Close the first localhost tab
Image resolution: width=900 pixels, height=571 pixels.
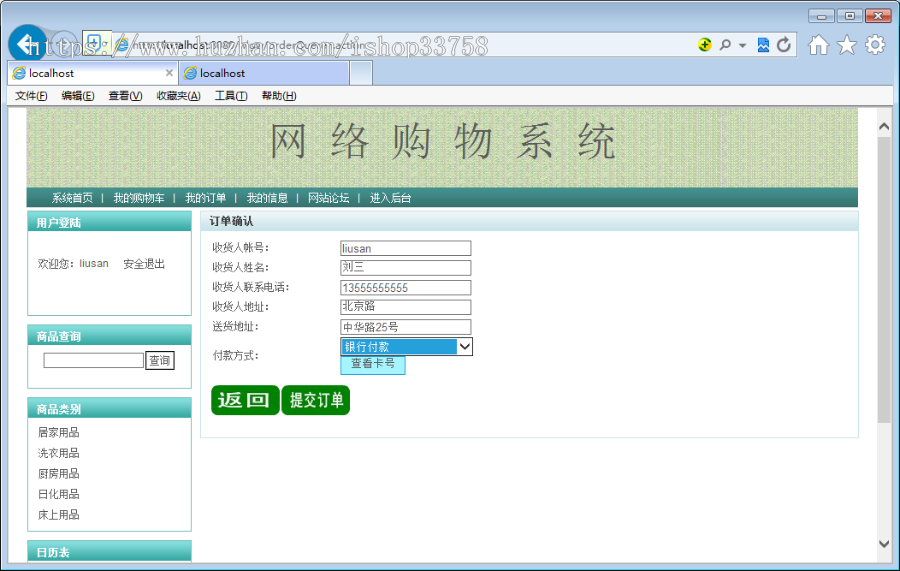point(169,73)
